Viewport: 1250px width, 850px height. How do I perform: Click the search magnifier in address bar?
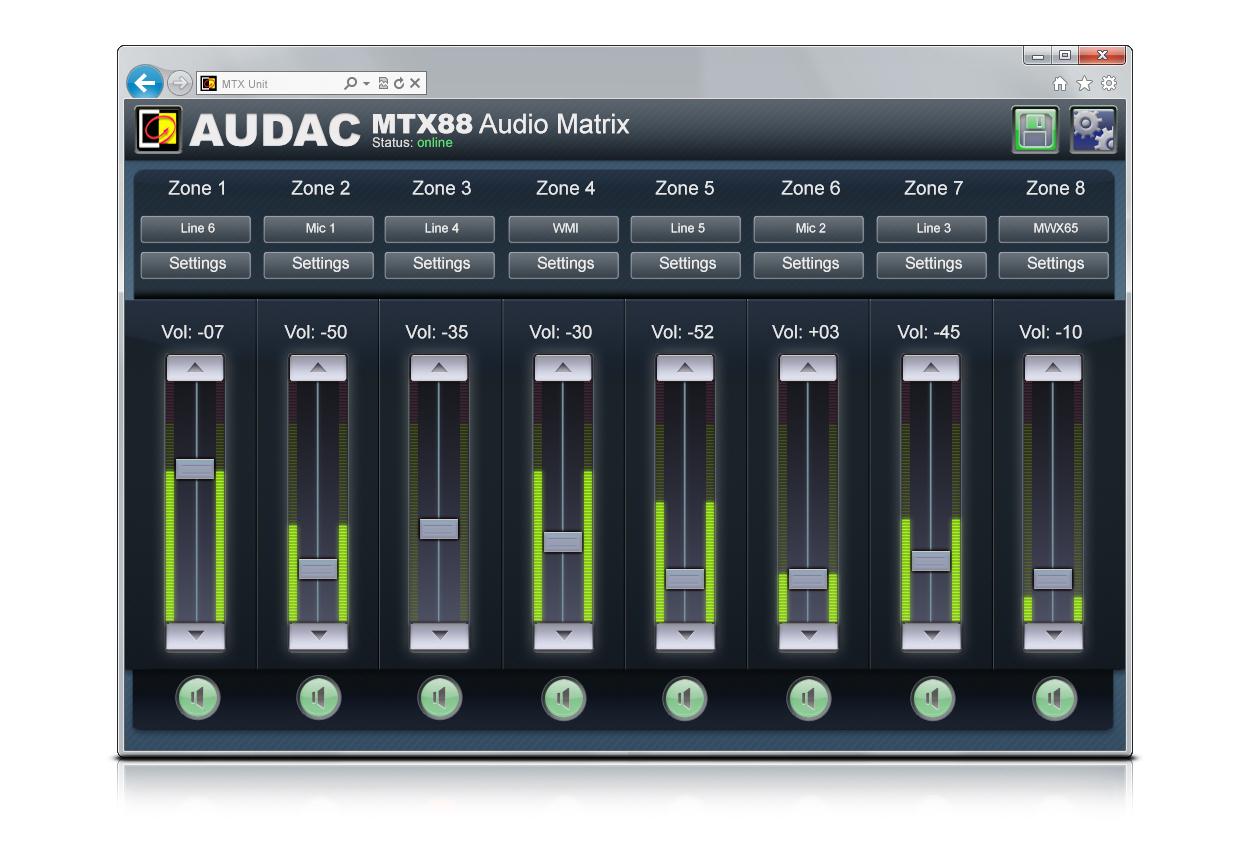(350, 84)
